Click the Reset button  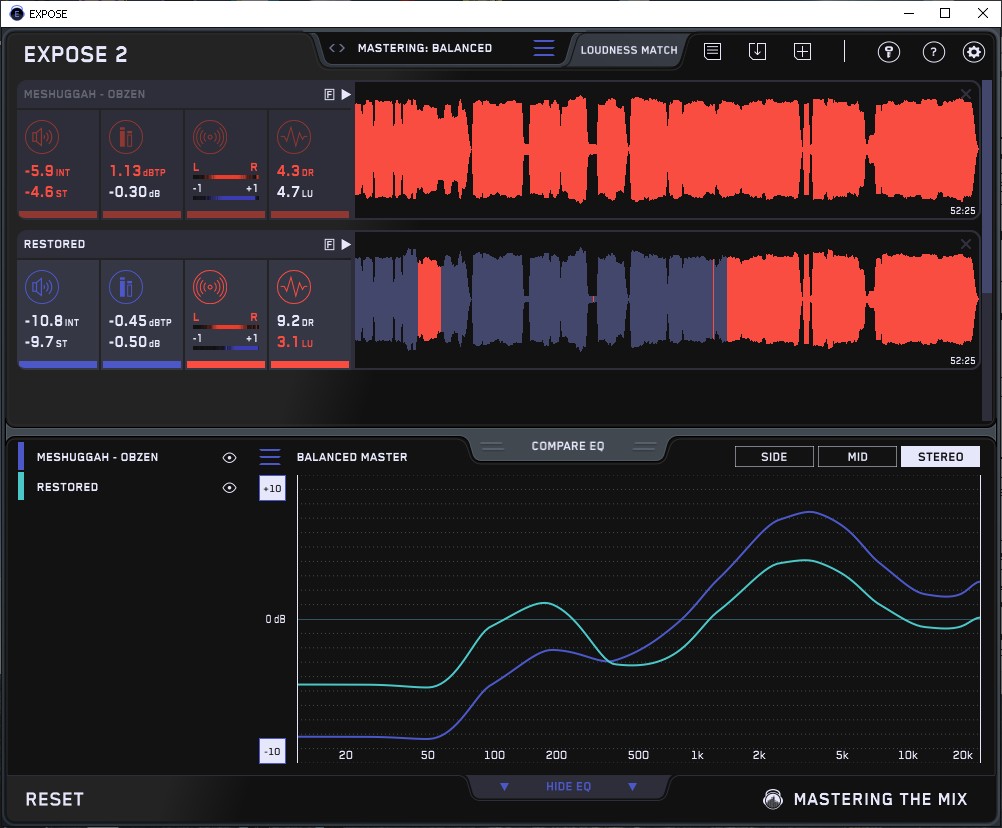point(54,799)
